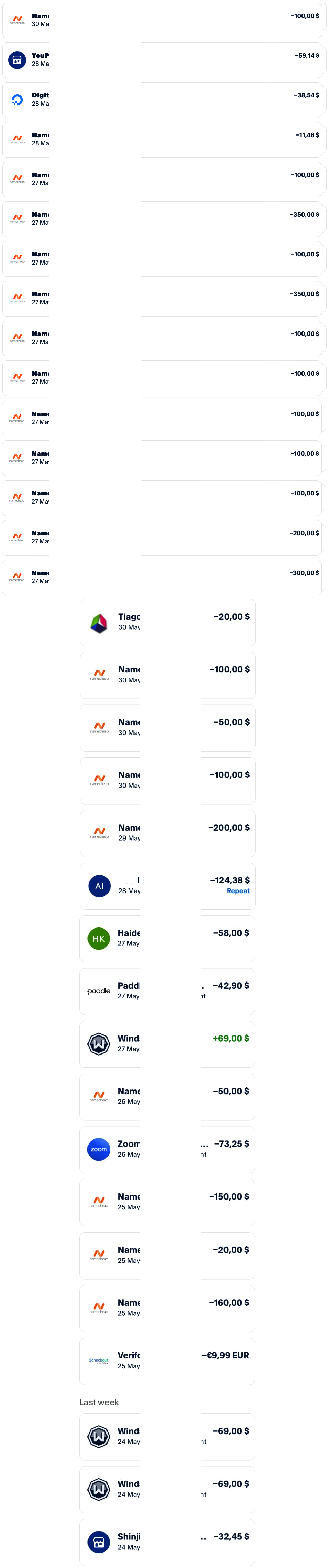Click the 2checkout logo icon
331x1568 pixels.
click(99, 1360)
